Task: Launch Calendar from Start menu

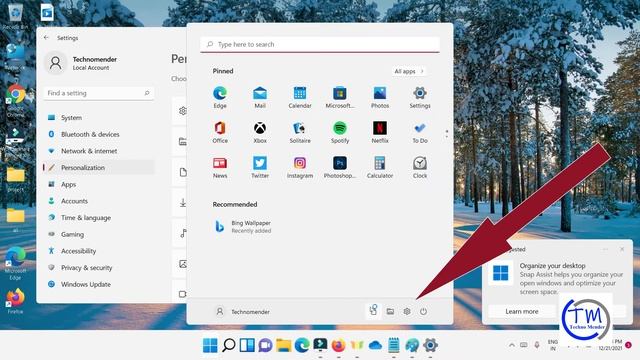Action: 300,98
